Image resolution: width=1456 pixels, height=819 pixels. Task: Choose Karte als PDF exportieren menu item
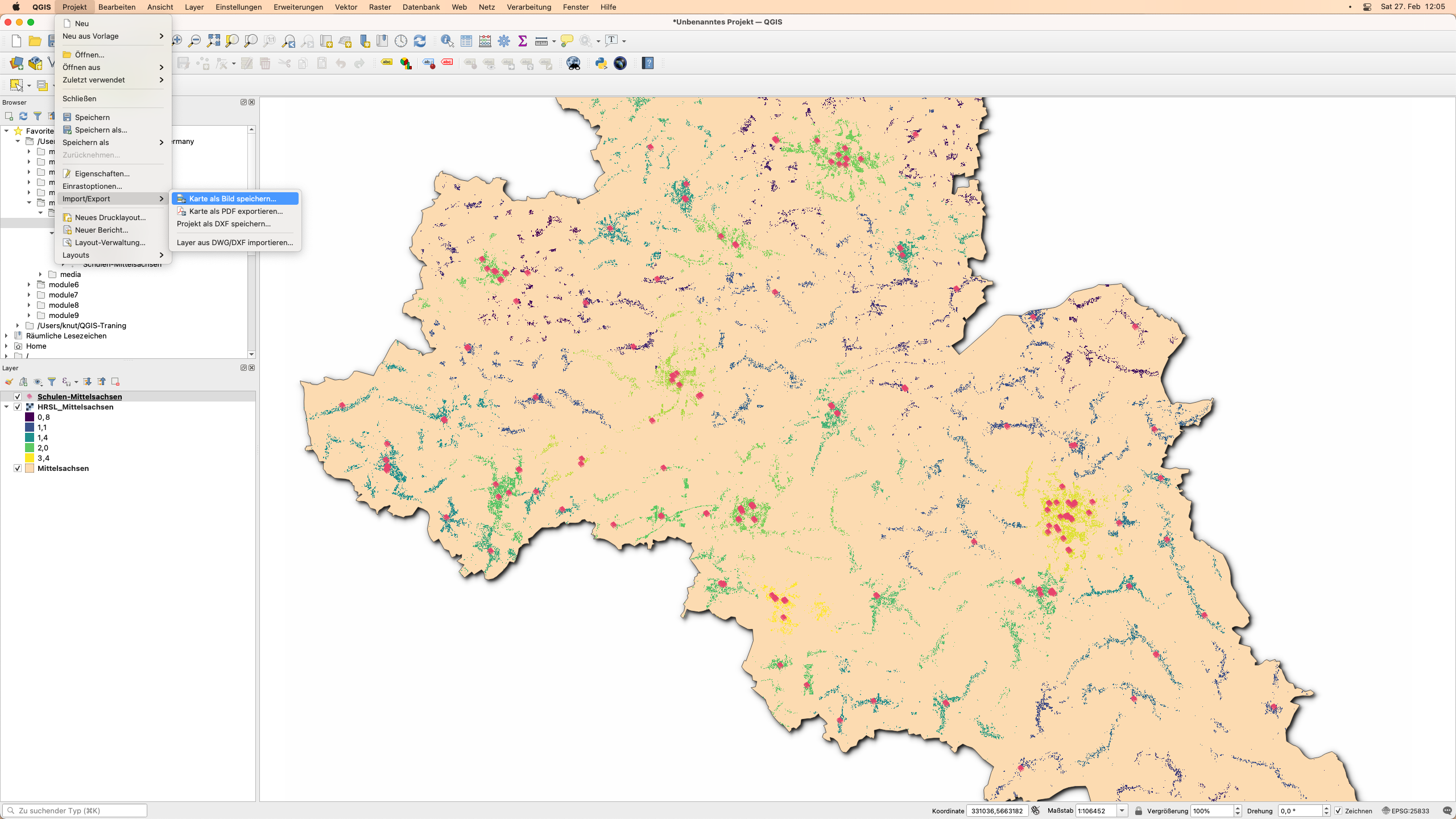pyautogui.click(x=235, y=211)
